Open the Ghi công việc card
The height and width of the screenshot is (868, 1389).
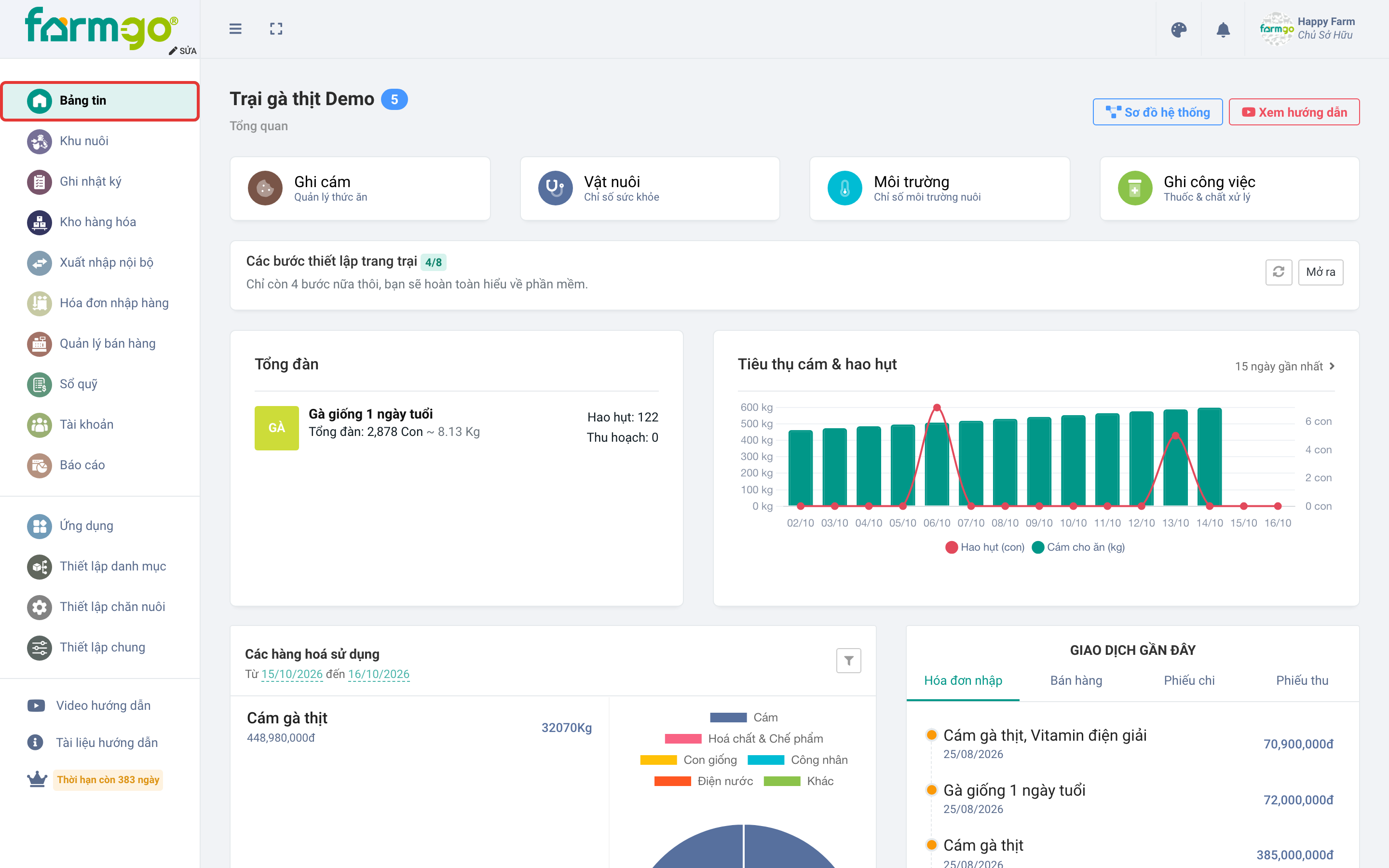click(x=1229, y=188)
